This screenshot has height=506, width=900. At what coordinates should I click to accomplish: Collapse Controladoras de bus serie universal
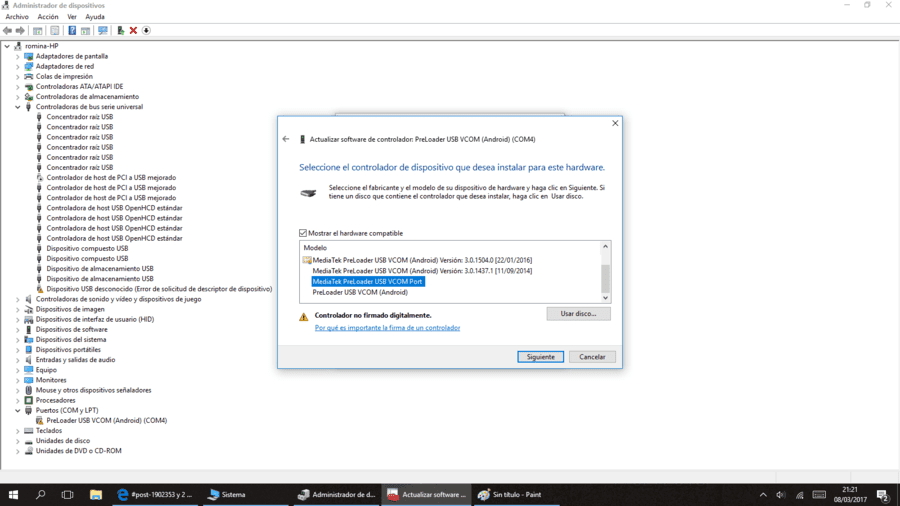pos(17,107)
